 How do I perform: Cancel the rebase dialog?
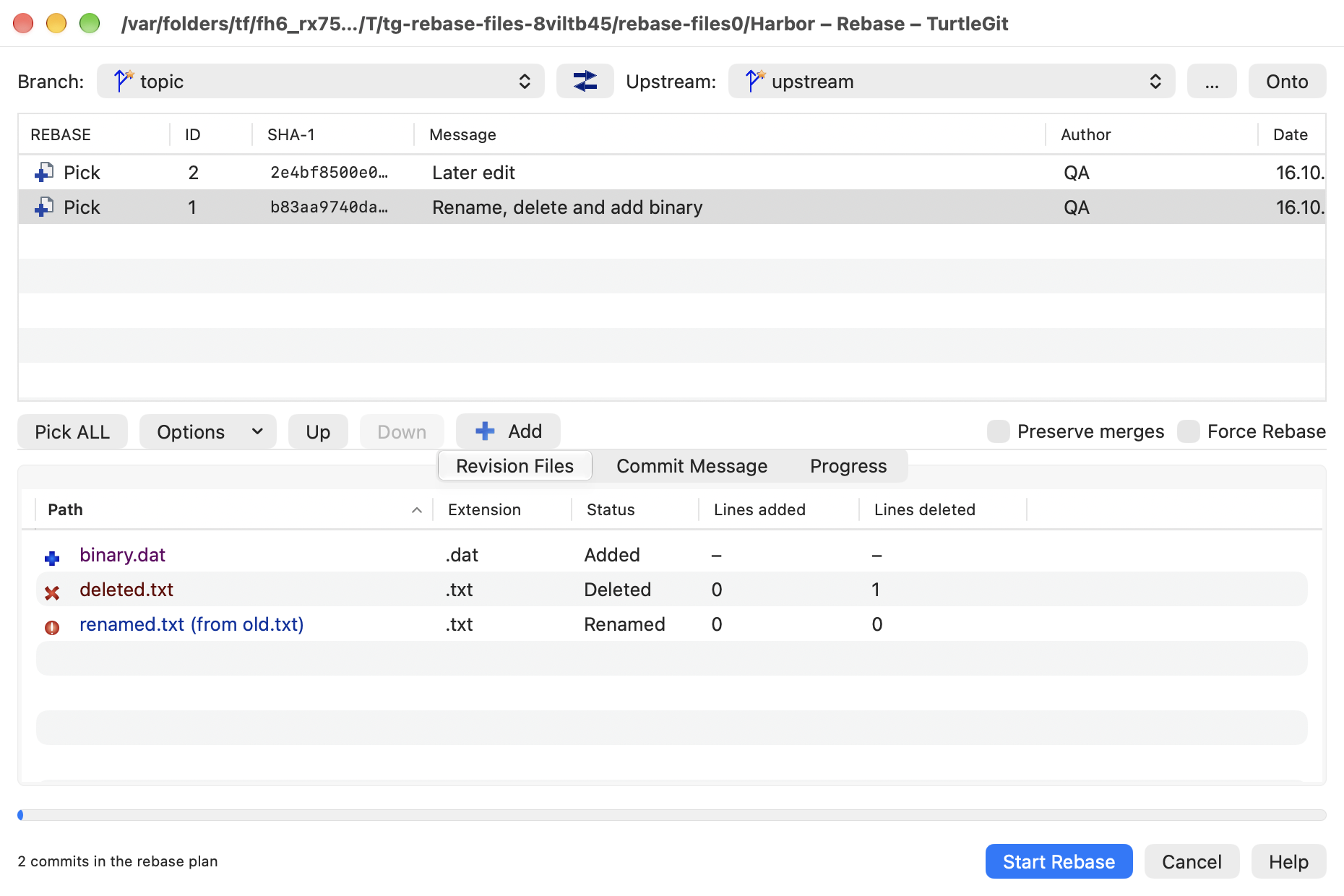[1192, 861]
